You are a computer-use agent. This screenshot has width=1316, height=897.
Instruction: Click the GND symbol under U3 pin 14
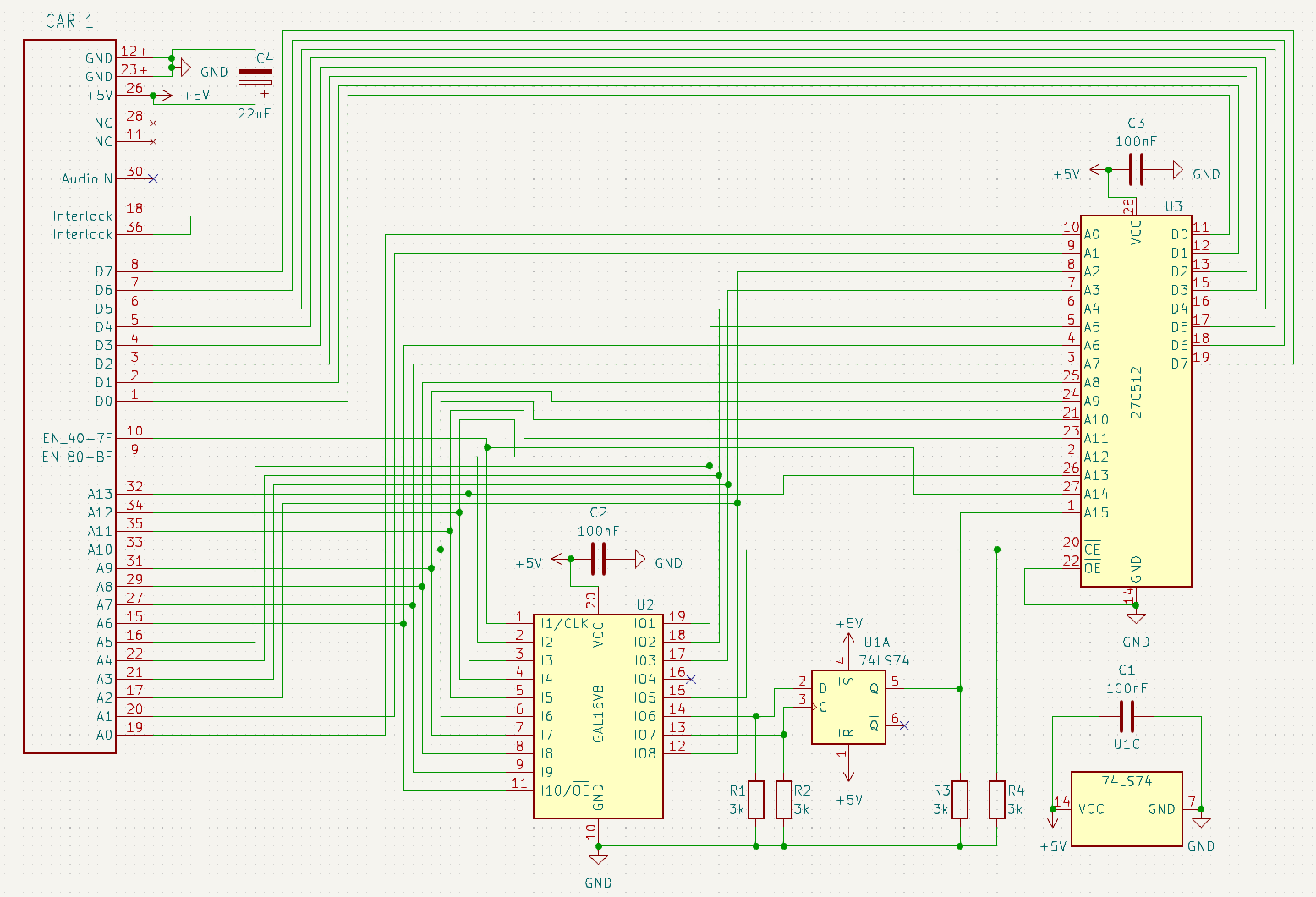click(x=1136, y=619)
